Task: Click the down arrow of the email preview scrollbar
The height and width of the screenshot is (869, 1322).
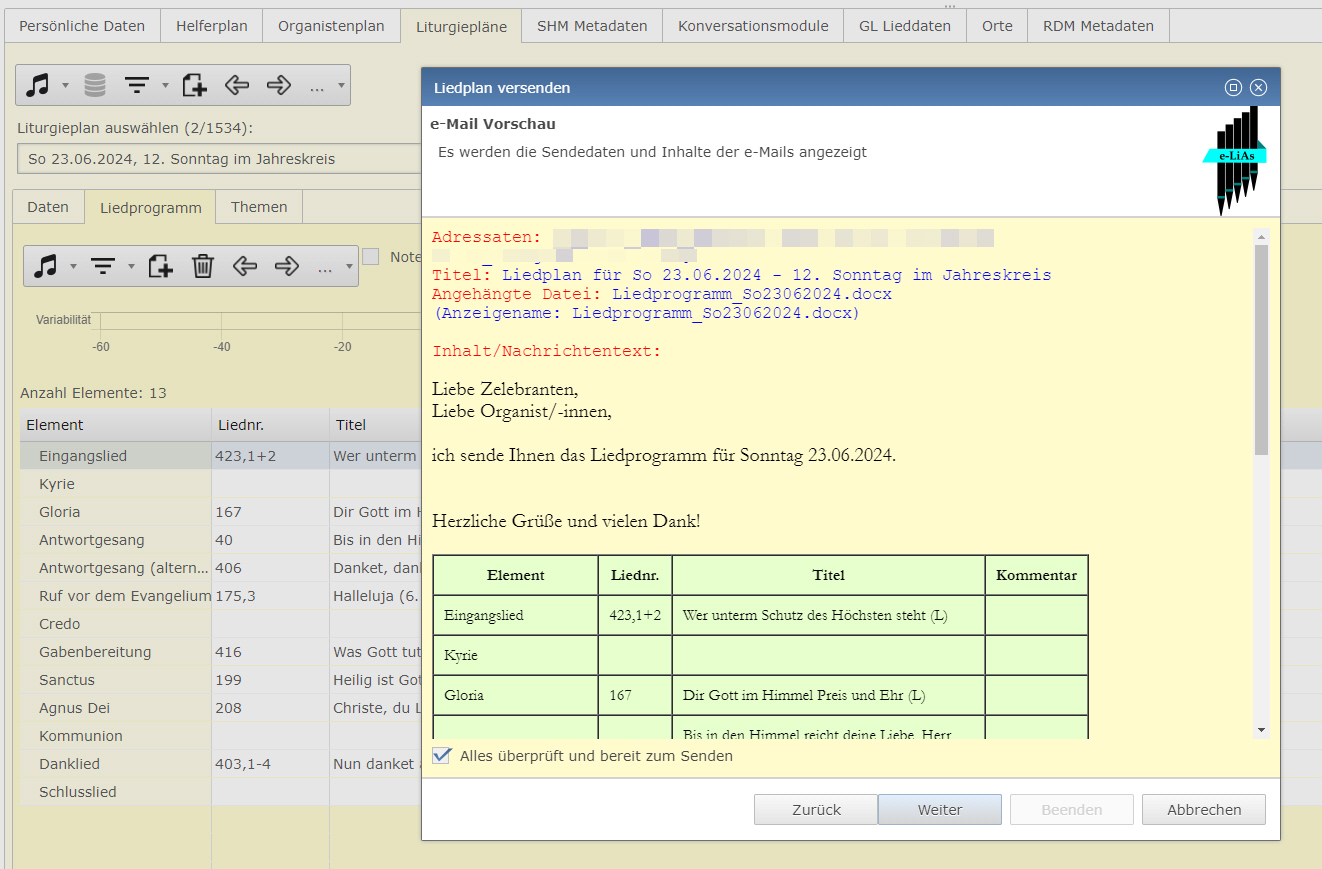Action: 1261,730
